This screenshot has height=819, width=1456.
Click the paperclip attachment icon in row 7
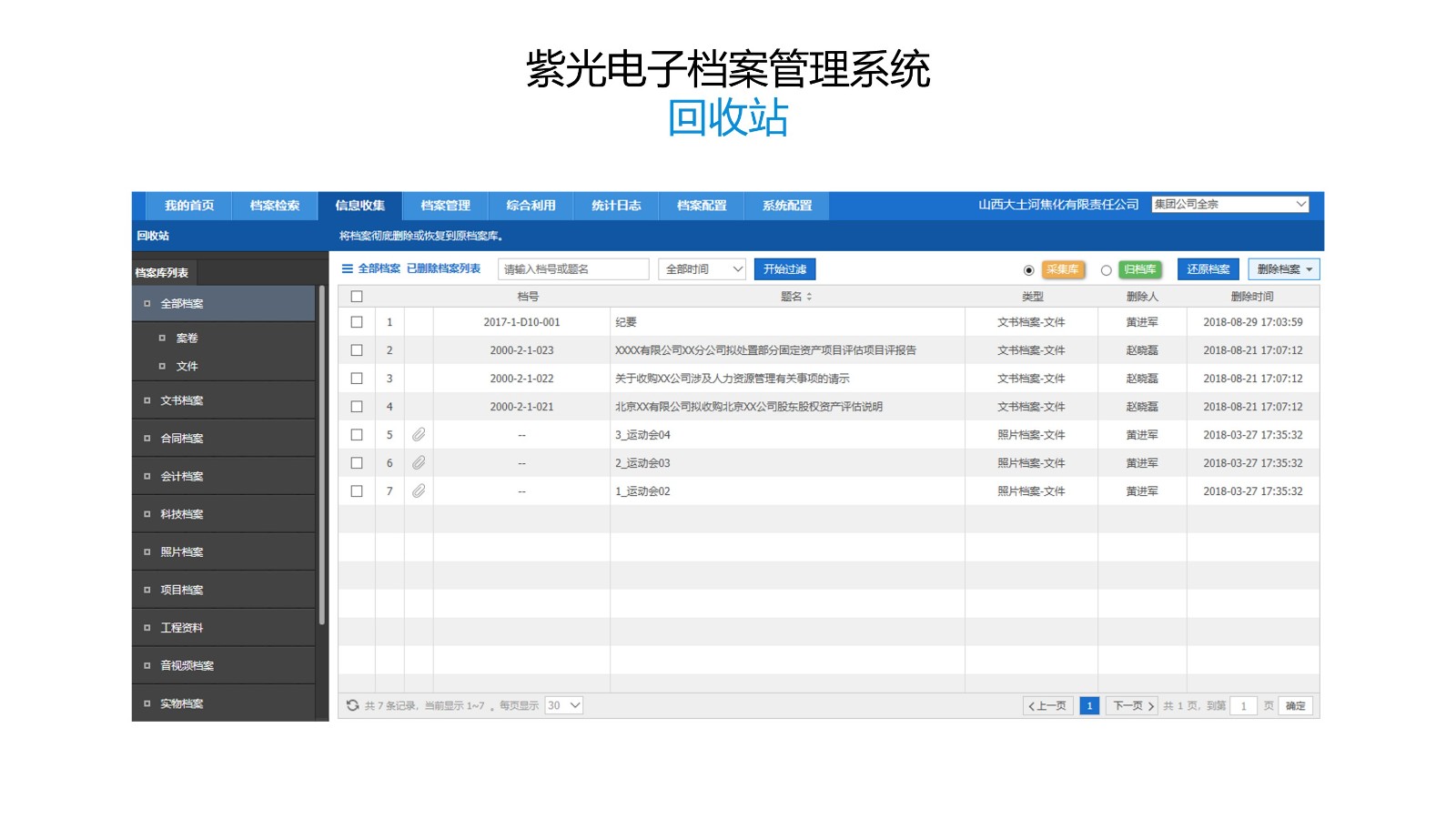pyautogui.click(x=419, y=491)
